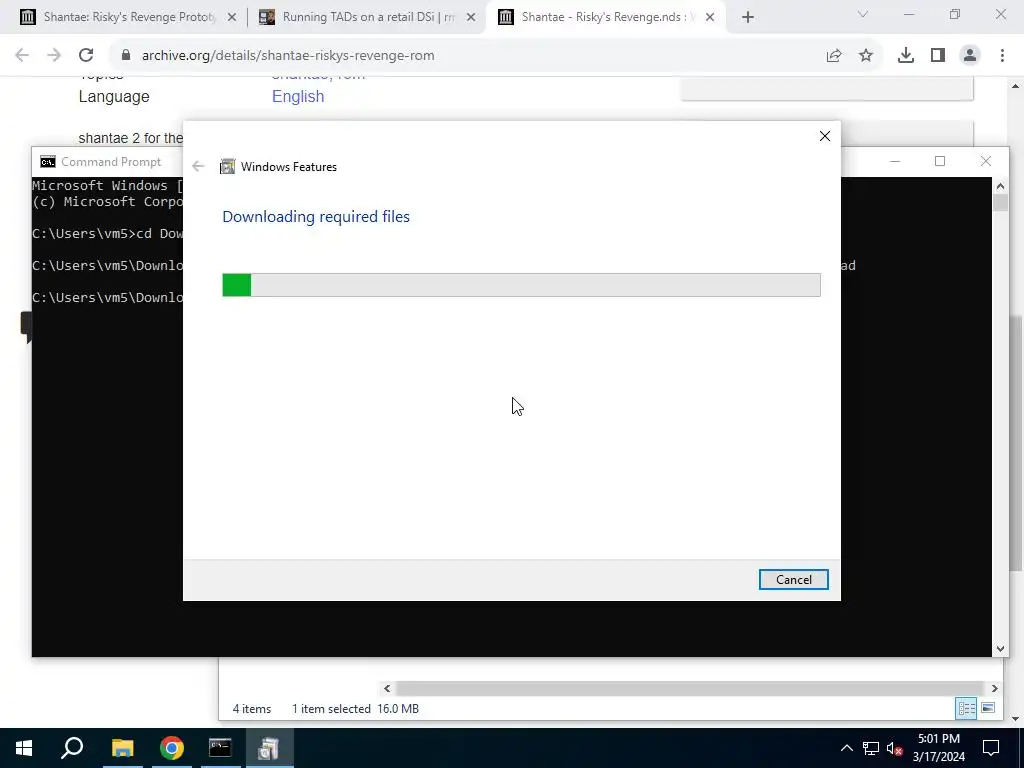Image resolution: width=1024 pixels, height=768 pixels.
Task: Close the Shantae Prototype browser tab
Action: click(232, 17)
